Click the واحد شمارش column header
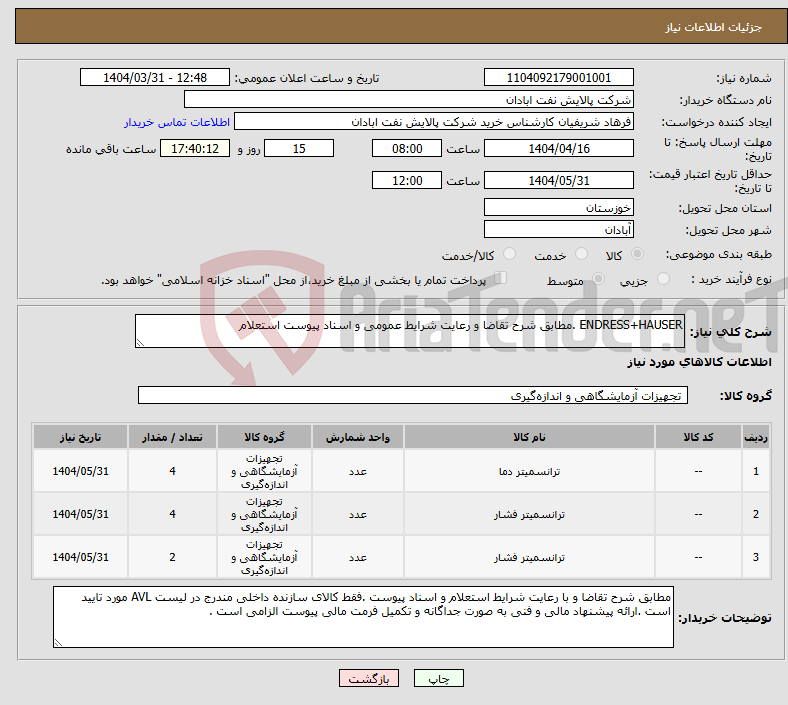 click(x=358, y=437)
